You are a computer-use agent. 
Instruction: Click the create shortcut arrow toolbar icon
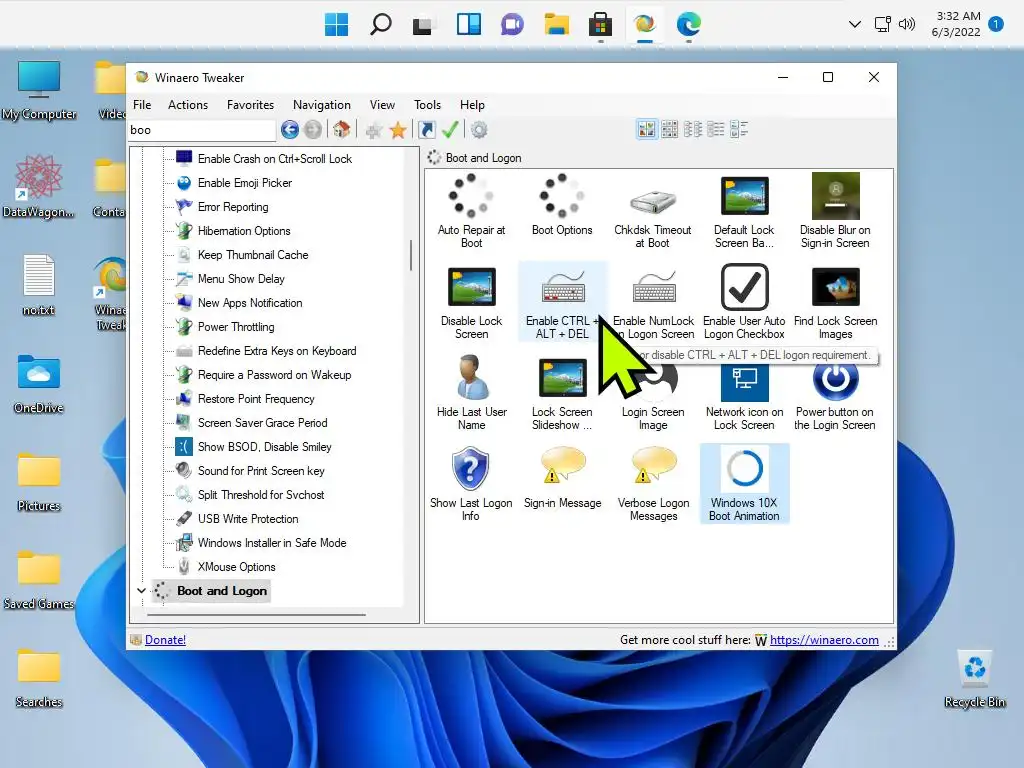coord(426,130)
